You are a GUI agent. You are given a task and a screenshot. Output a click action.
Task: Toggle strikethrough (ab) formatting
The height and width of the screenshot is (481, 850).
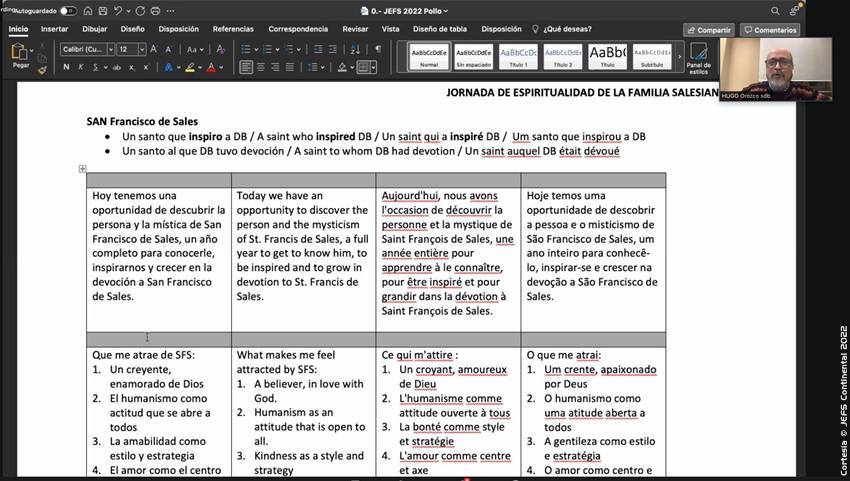point(117,68)
